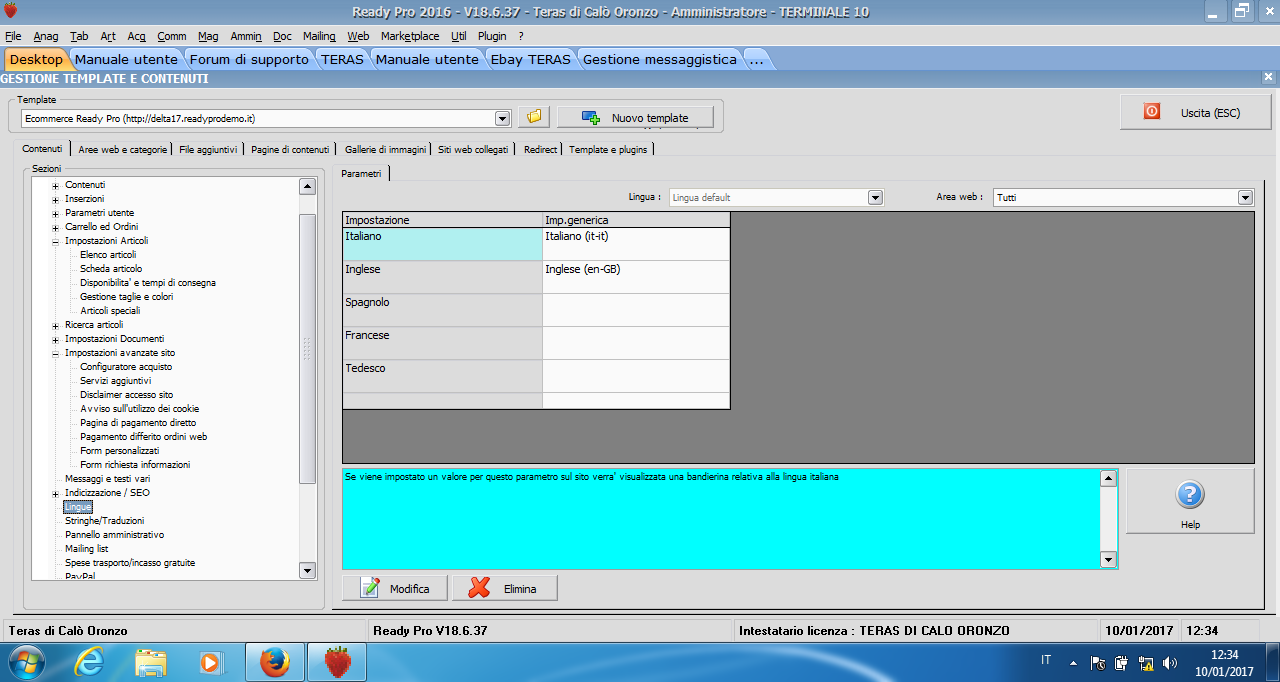This screenshot has height=682, width=1280.
Task: Click the close X on the Gestione template header
Action: [1270, 77]
